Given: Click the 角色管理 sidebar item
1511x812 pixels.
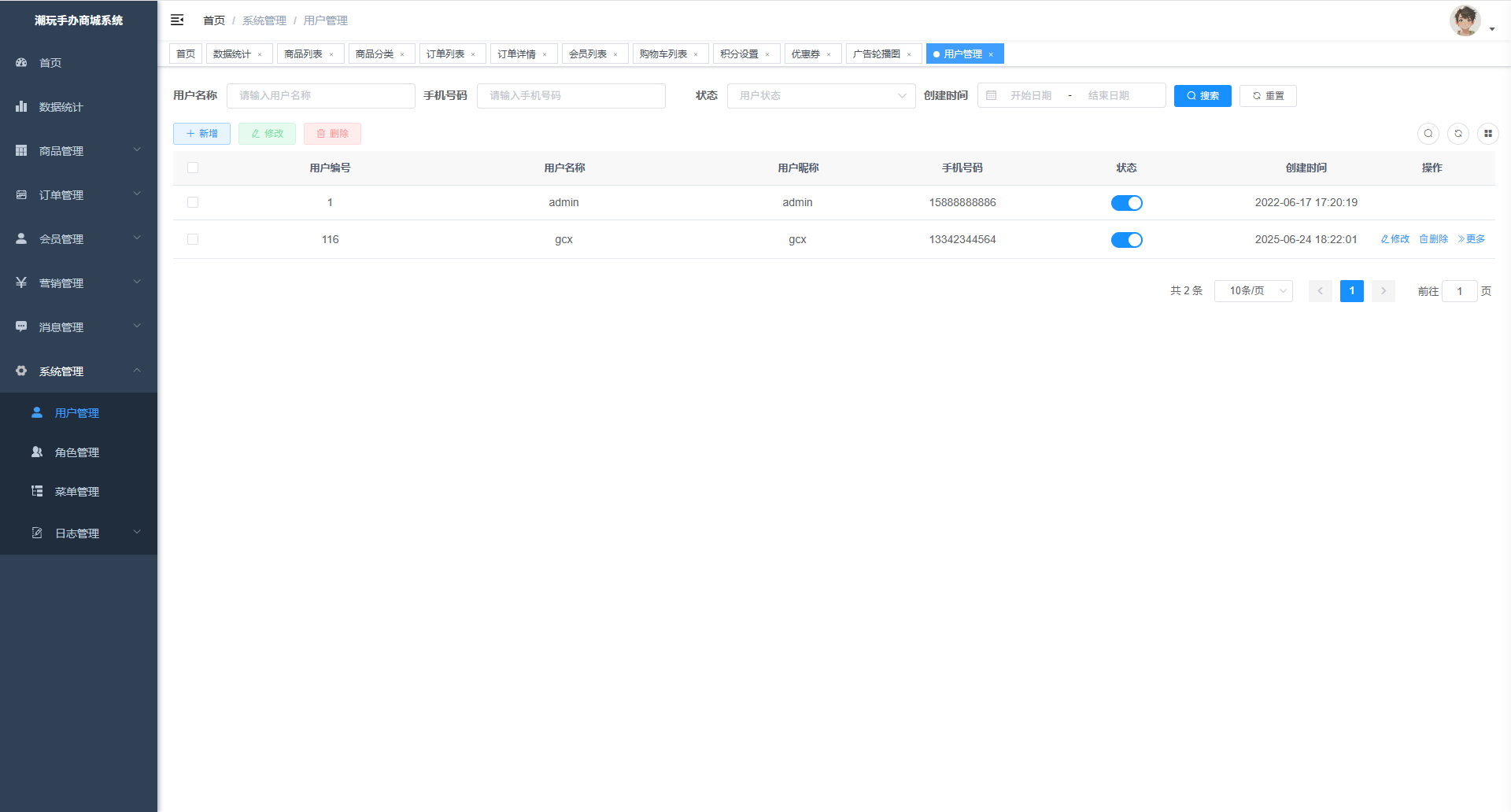Looking at the screenshot, I should tap(77, 452).
